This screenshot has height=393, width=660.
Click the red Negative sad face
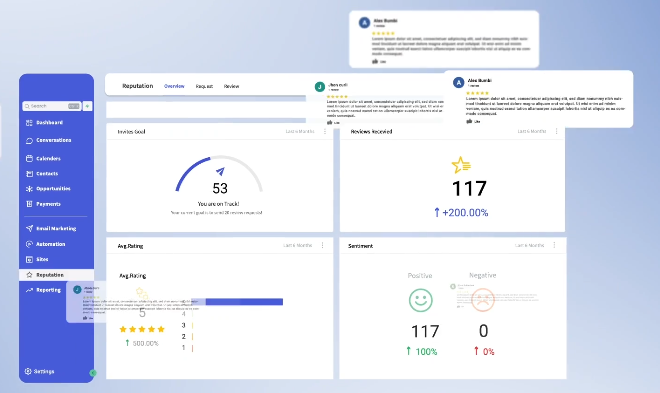tap(483, 300)
